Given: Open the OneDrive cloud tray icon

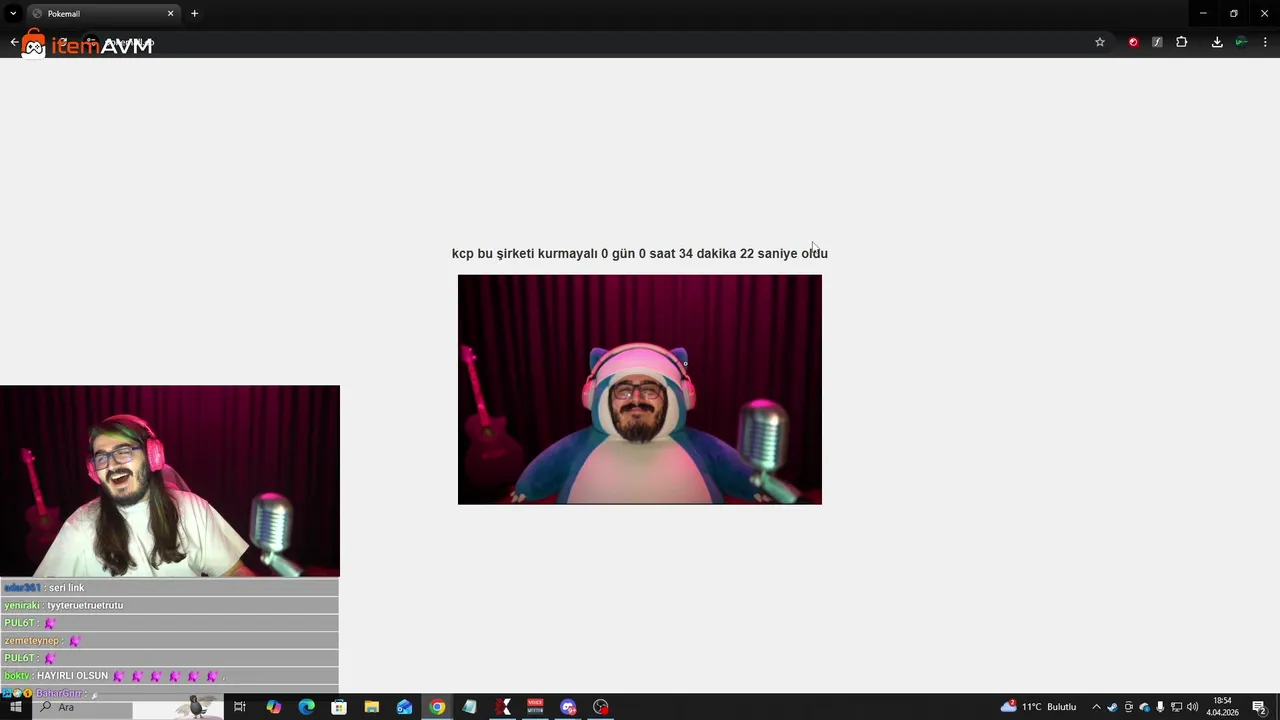Looking at the screenshot, I should (x=1145, y=707).
